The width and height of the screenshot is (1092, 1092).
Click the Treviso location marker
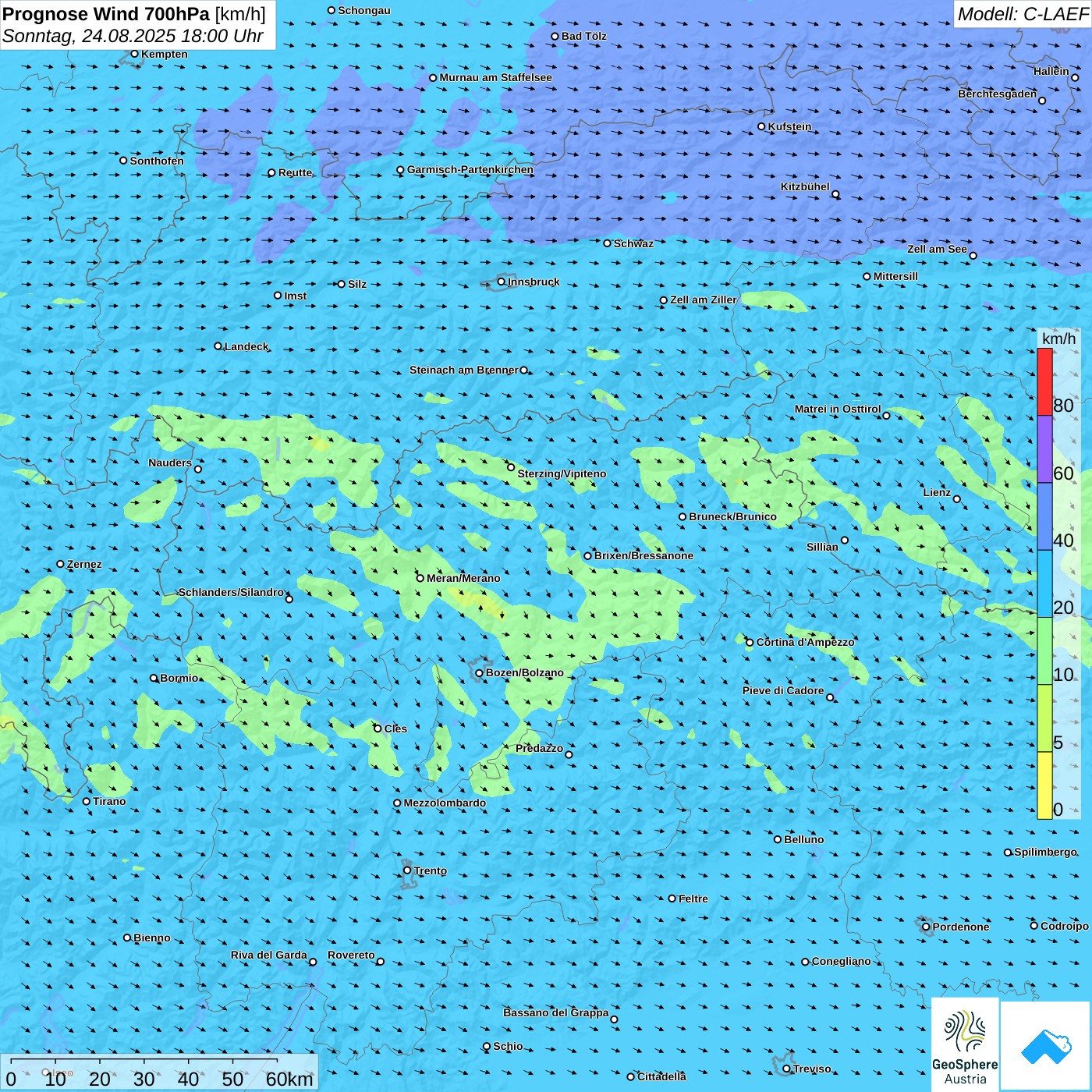tap(787, 1069)
